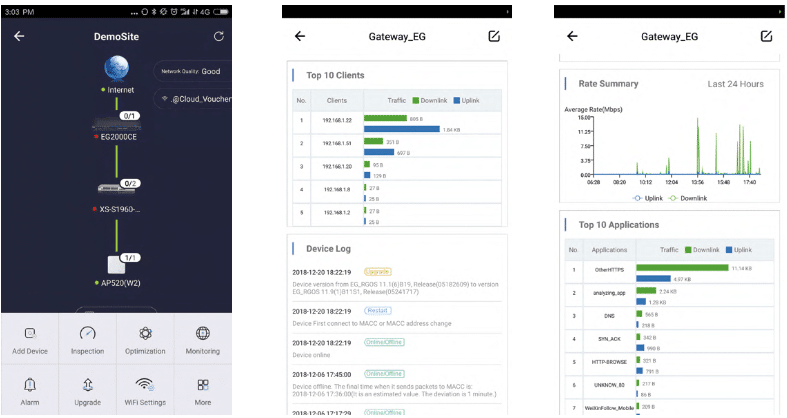Tap battery indicator in phone status bar
The image size is (787, 418).
coord(221,12)
